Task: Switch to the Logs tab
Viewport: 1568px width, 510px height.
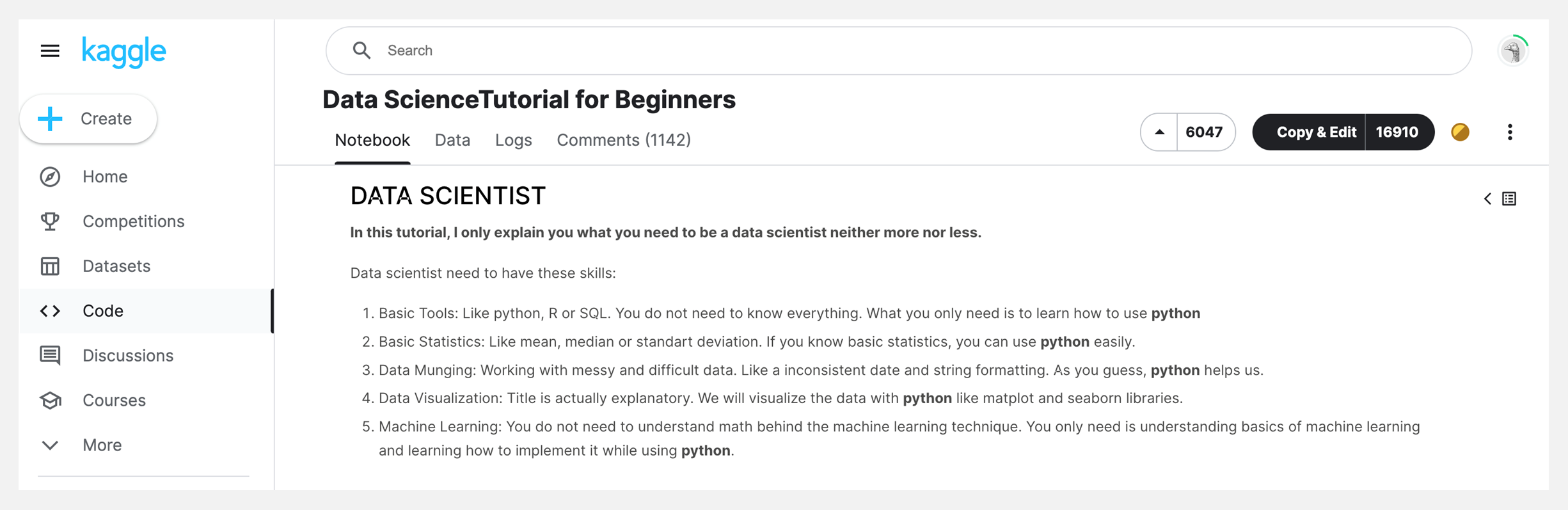Action: [x=513, y=140]
